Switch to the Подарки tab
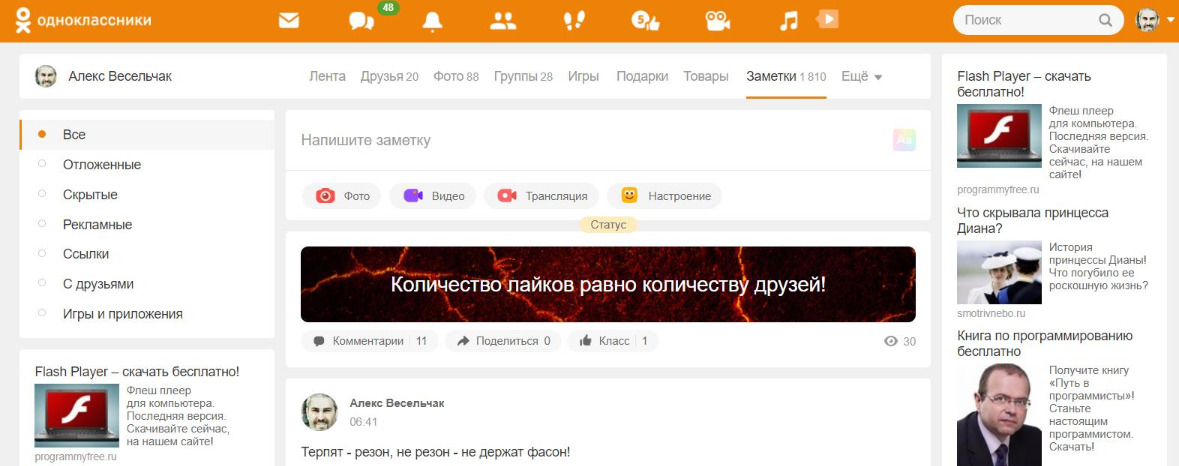1179x466 pixels. (x=642, y=76)
